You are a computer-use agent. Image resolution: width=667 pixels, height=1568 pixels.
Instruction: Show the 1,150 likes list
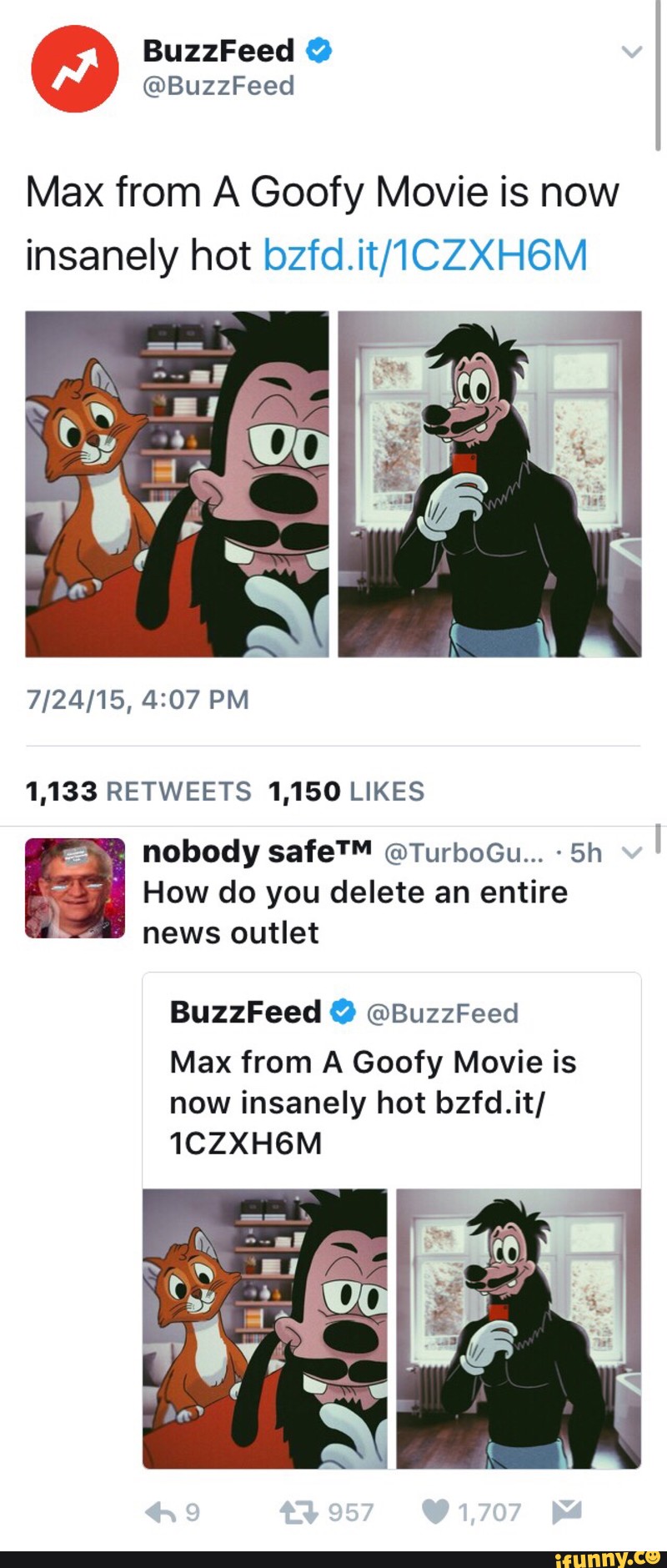[346, 791]
